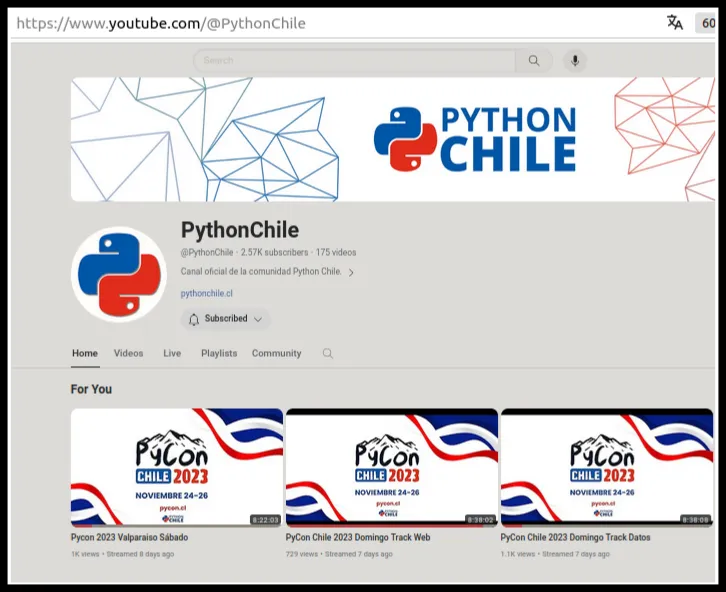Click title PyCon Chile 2023 Domingo Track Web

coord(358,537)
